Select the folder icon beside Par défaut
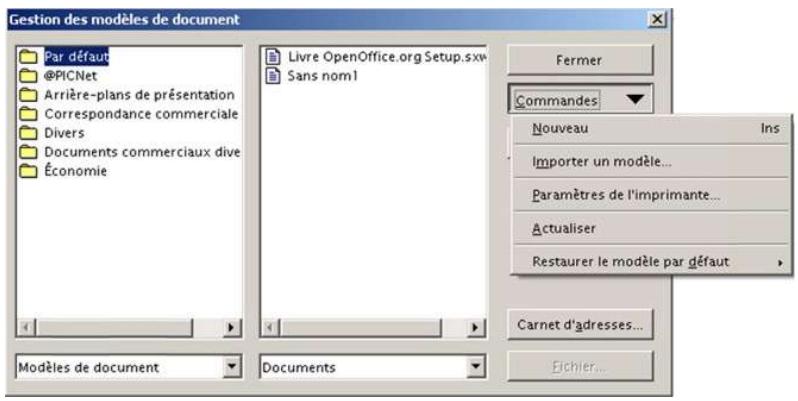Screen dimensions: 798x401 (x=28, y=57)
